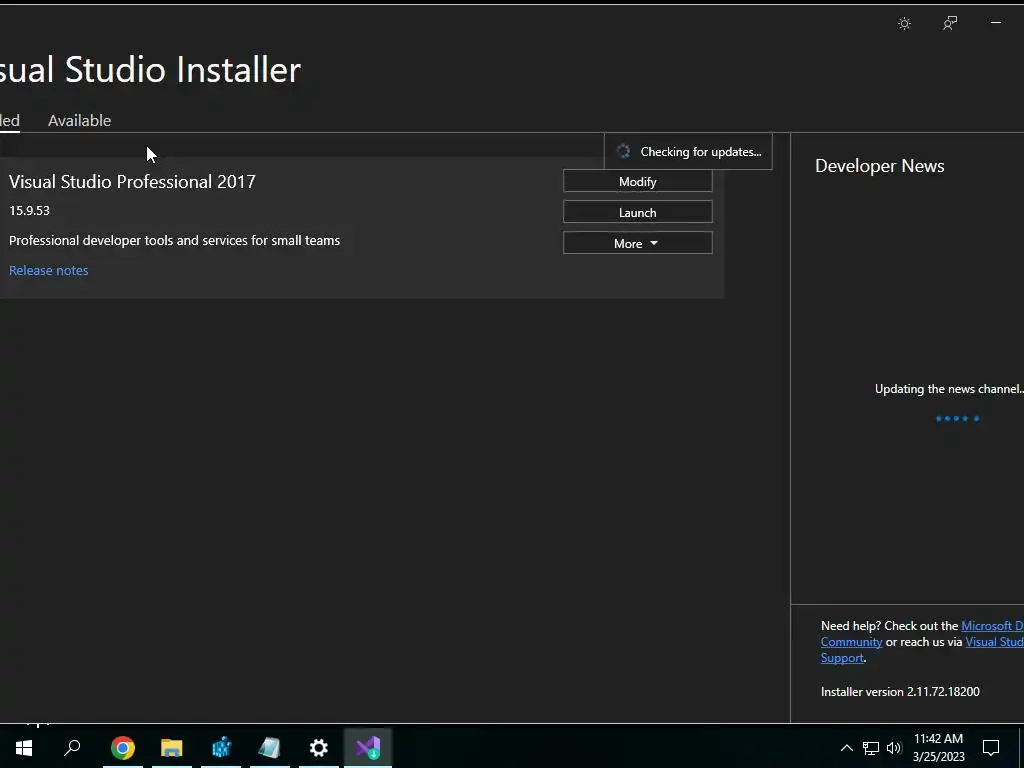The height and width of the screenshot is (768, 1024).
Task: Click the Visual Studio Professional 2017 title
Action: click(132, 182)
